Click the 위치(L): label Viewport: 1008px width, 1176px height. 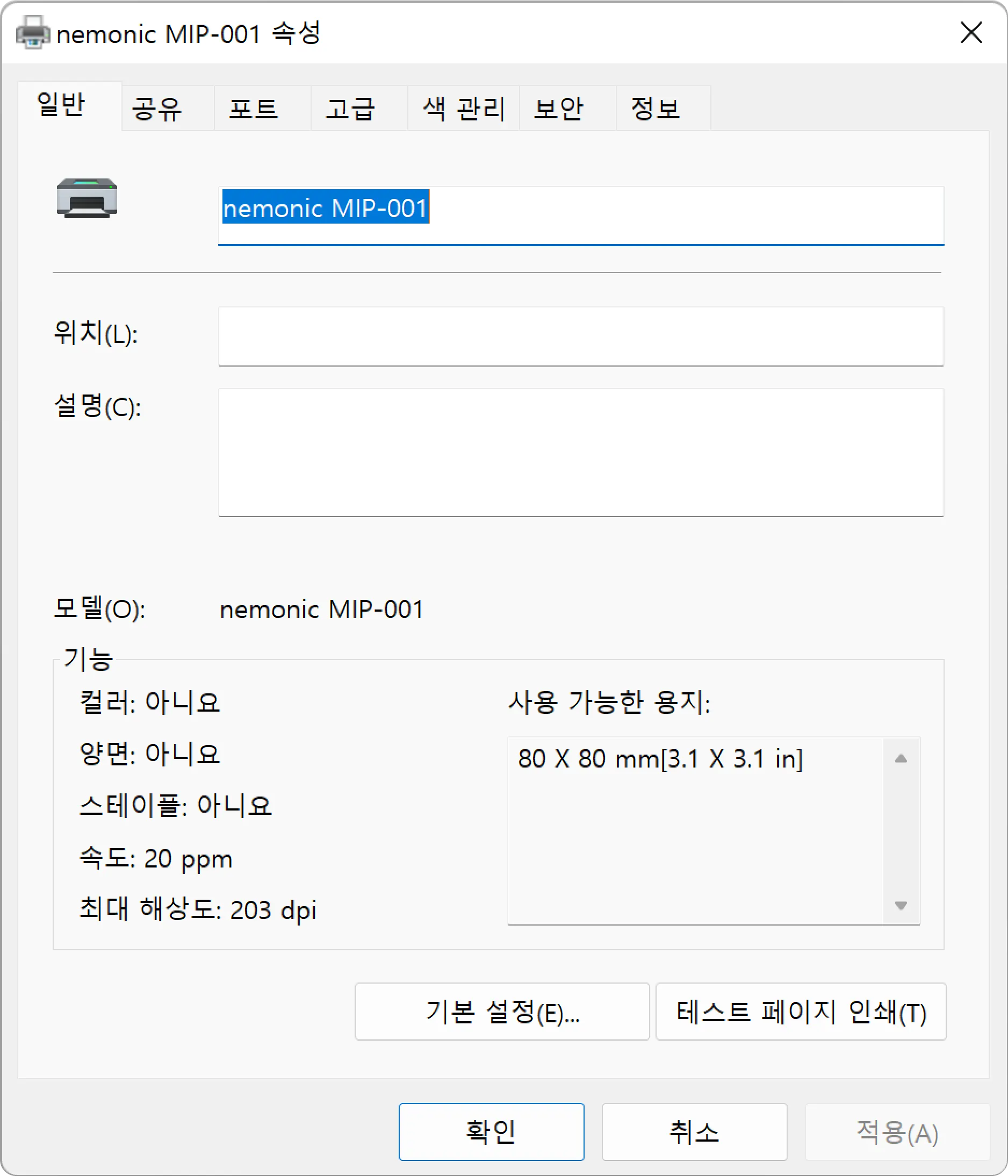coord(95,333)
